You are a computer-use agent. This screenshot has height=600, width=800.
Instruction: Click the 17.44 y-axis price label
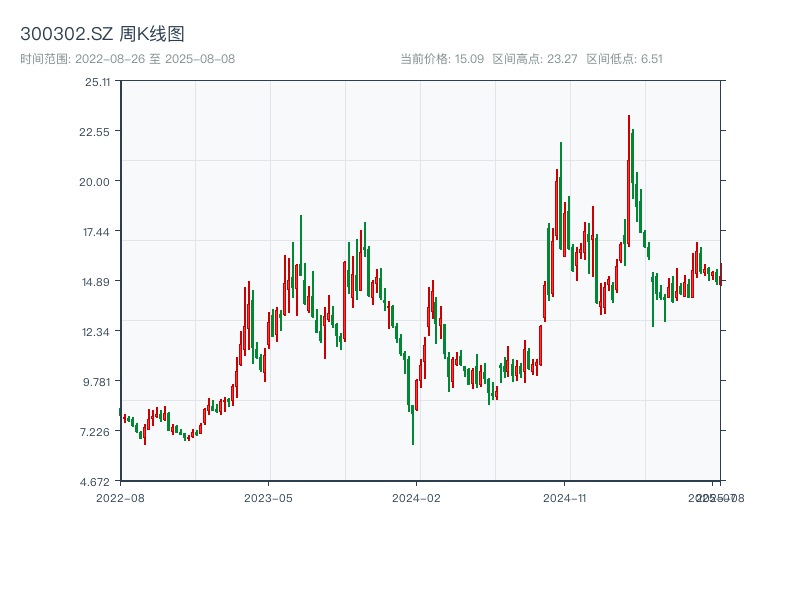point(98,232)
